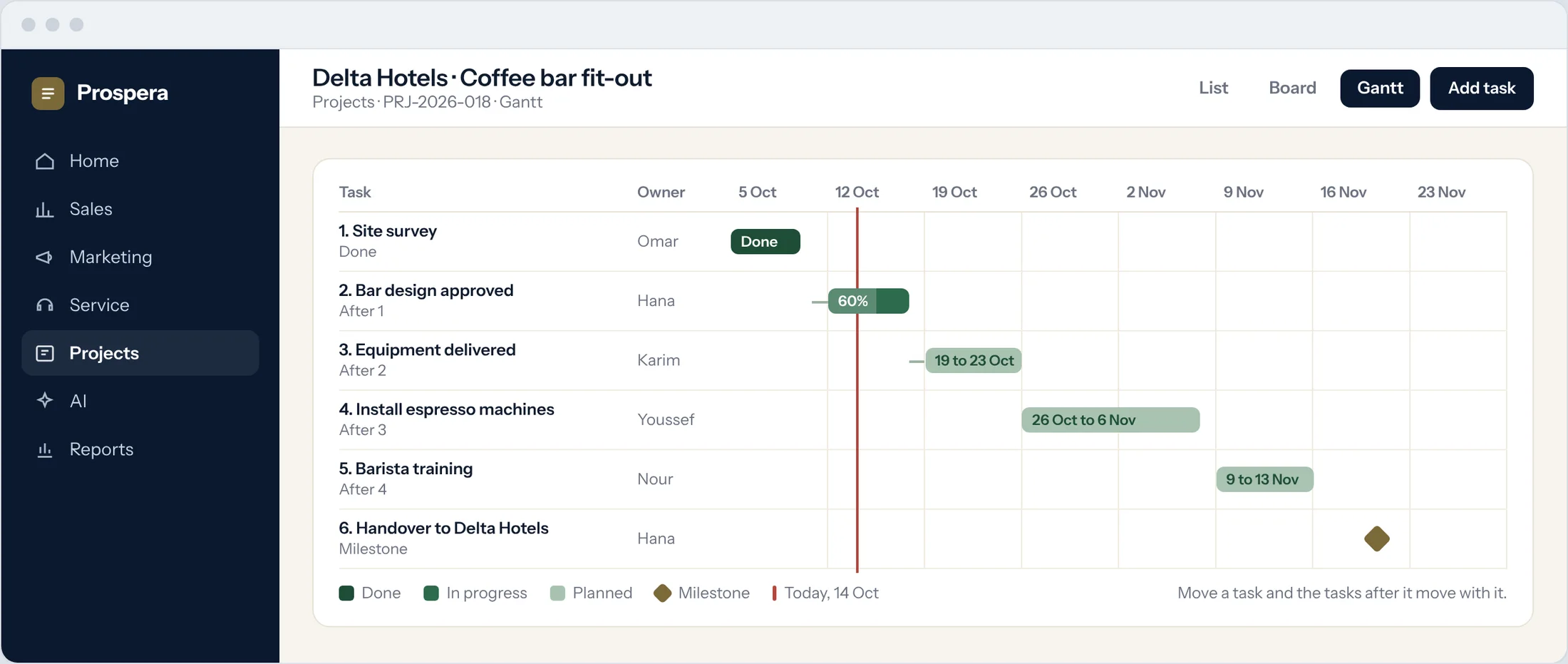Click owner Nour in Barista training row
Screen dimensions: 1568x664
click(x=655, y=479)
